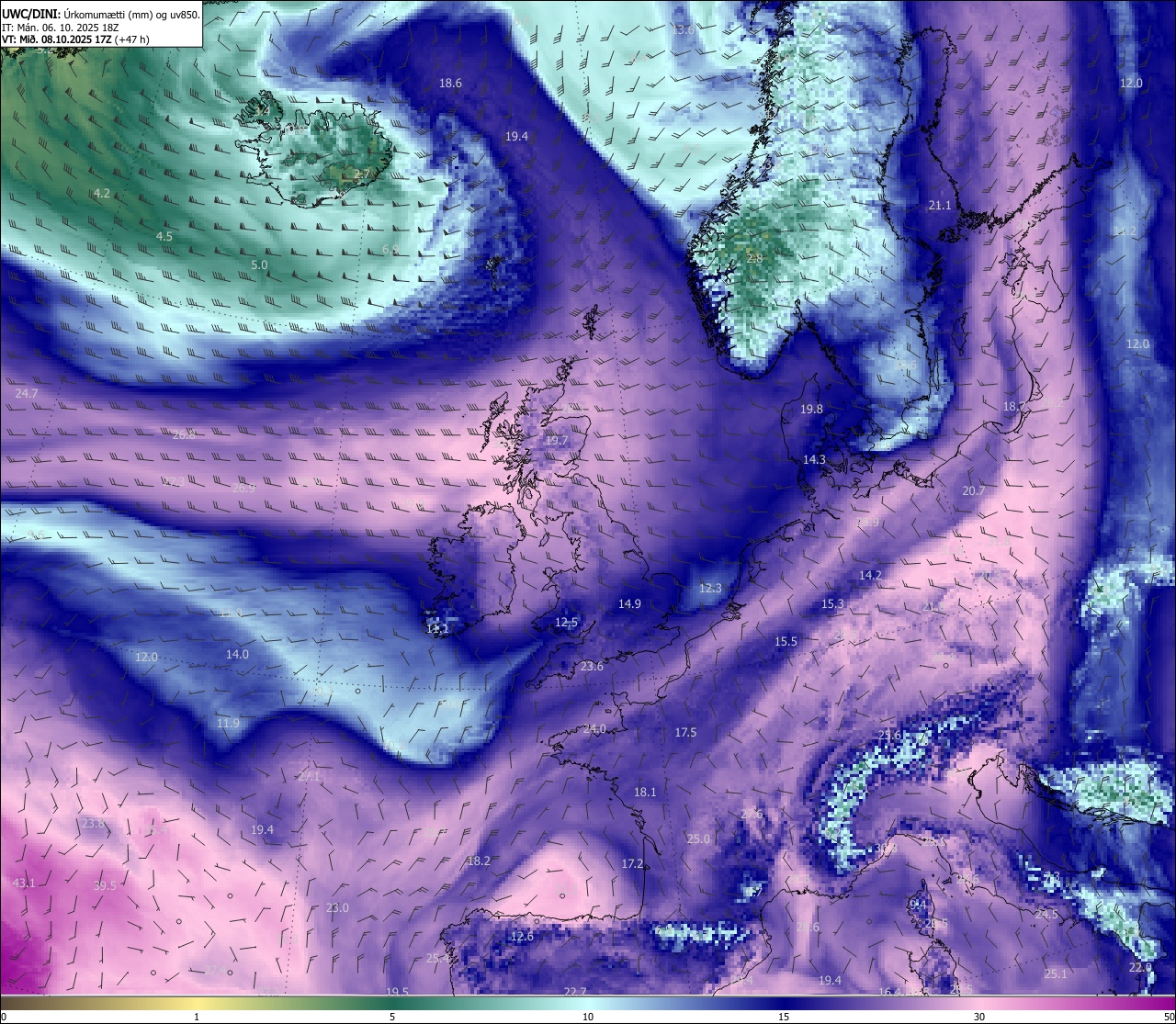The height and width of the screenshot is (1024, 1176).
Task: Click the colorbar tick label 30
Action: click(979, 1017)
